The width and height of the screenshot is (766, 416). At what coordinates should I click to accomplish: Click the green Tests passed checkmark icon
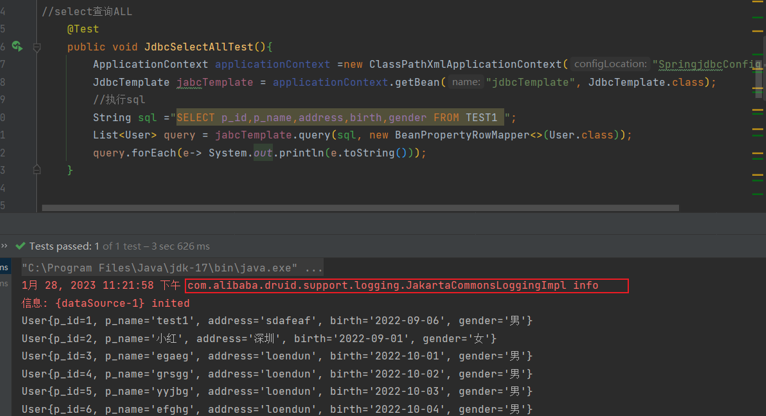(x=20, y=246)
